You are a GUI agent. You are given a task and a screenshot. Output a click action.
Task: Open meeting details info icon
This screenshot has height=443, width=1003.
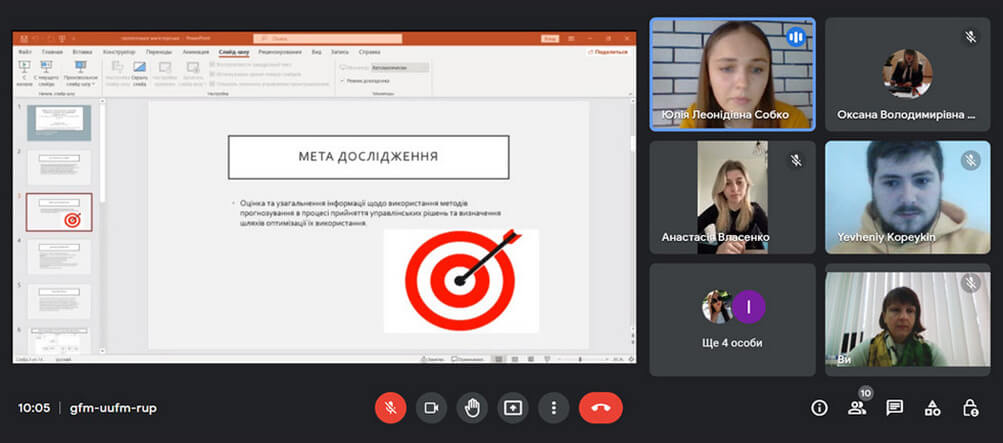coord(819,408)
